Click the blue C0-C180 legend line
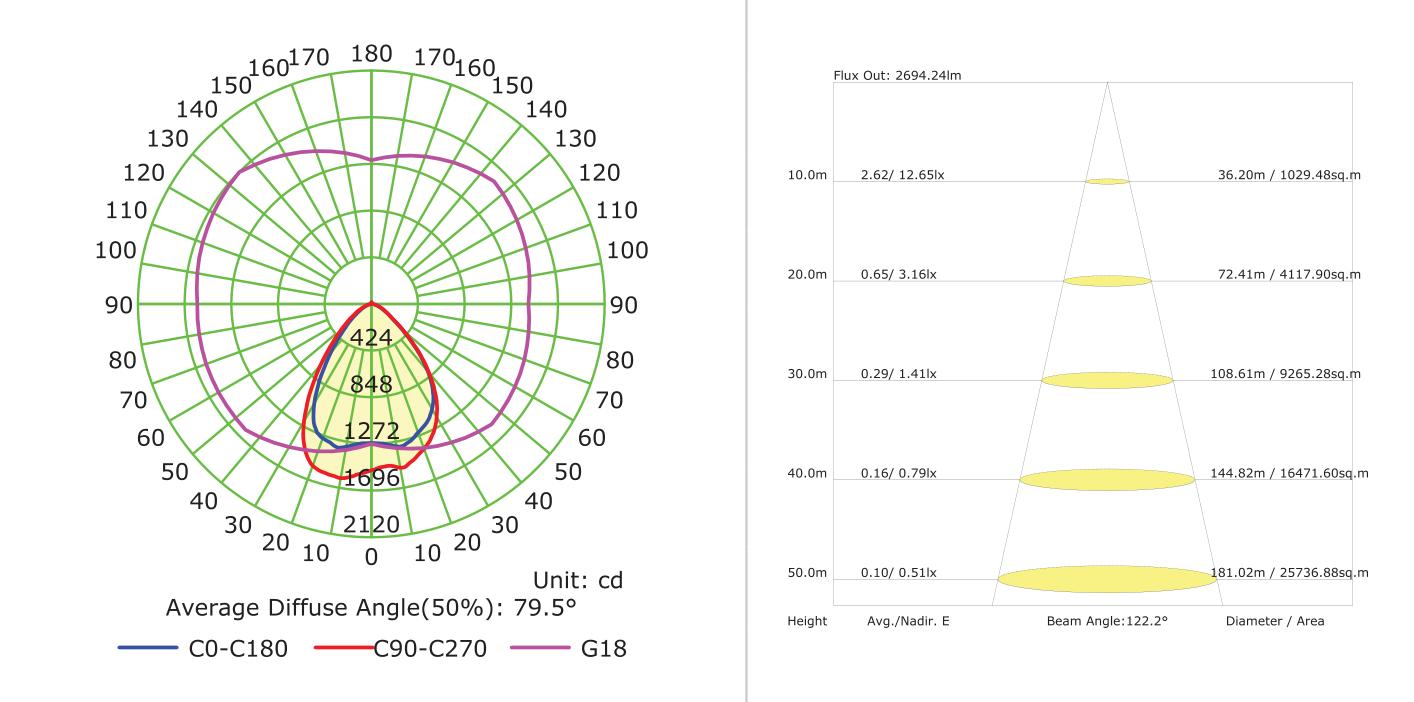Image resolution: width=1414 pixels, height=702 pixels. [x=148, y=648]
